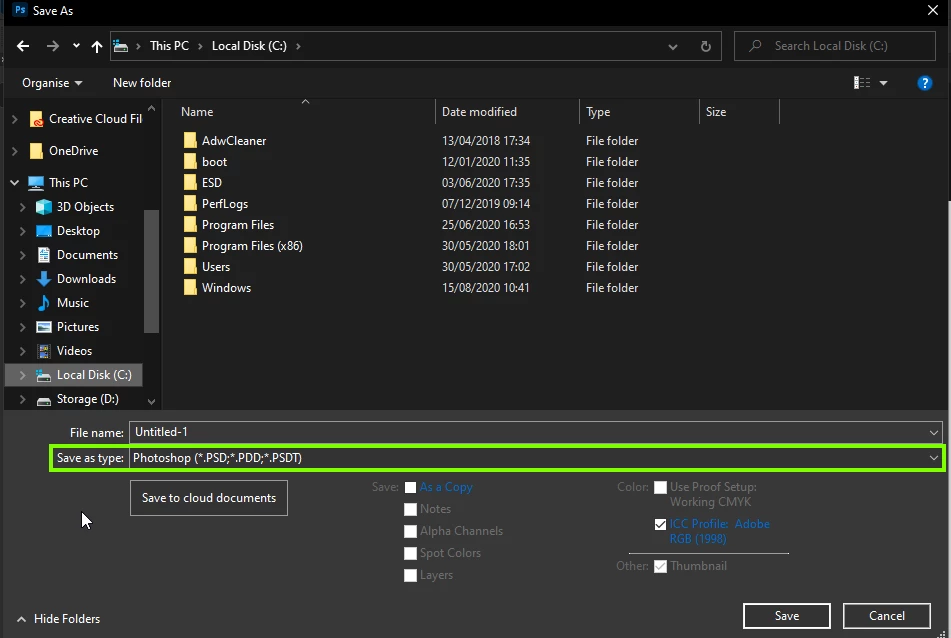This screenshot has height=638, width=951.
Task: Click the Cancel button
Action: pos(887,616)
